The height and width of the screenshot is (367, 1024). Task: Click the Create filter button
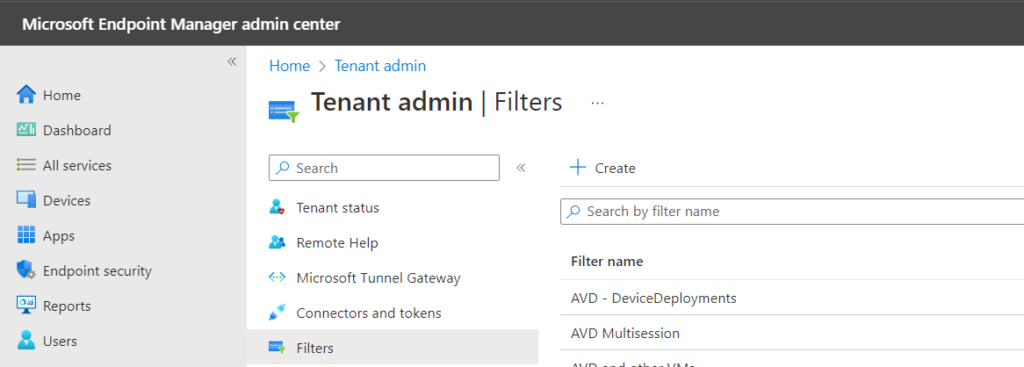click(602, 168)
